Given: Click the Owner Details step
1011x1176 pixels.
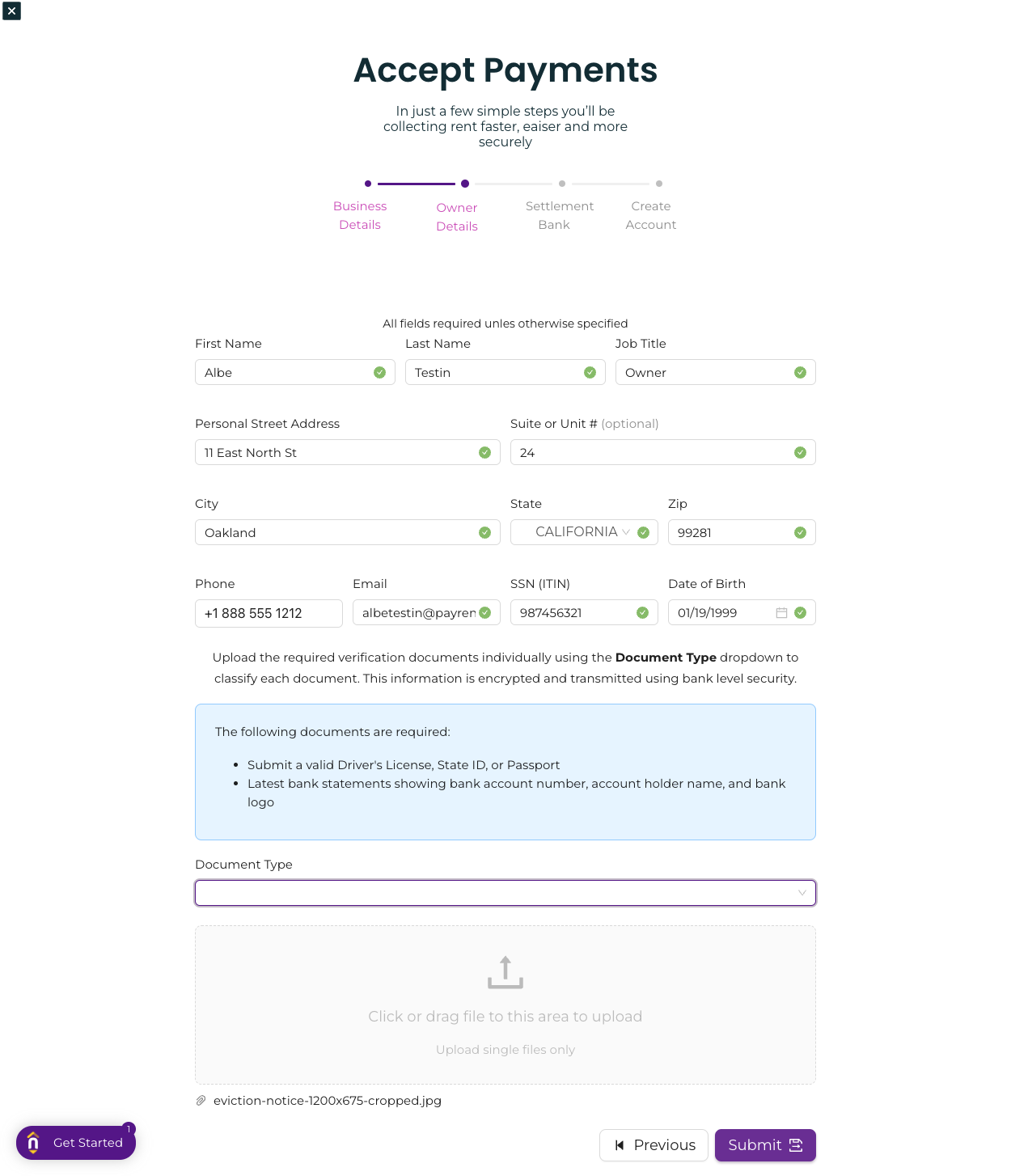Looking at the screenshot, I should pyautogui.click(x=457, y=217).
